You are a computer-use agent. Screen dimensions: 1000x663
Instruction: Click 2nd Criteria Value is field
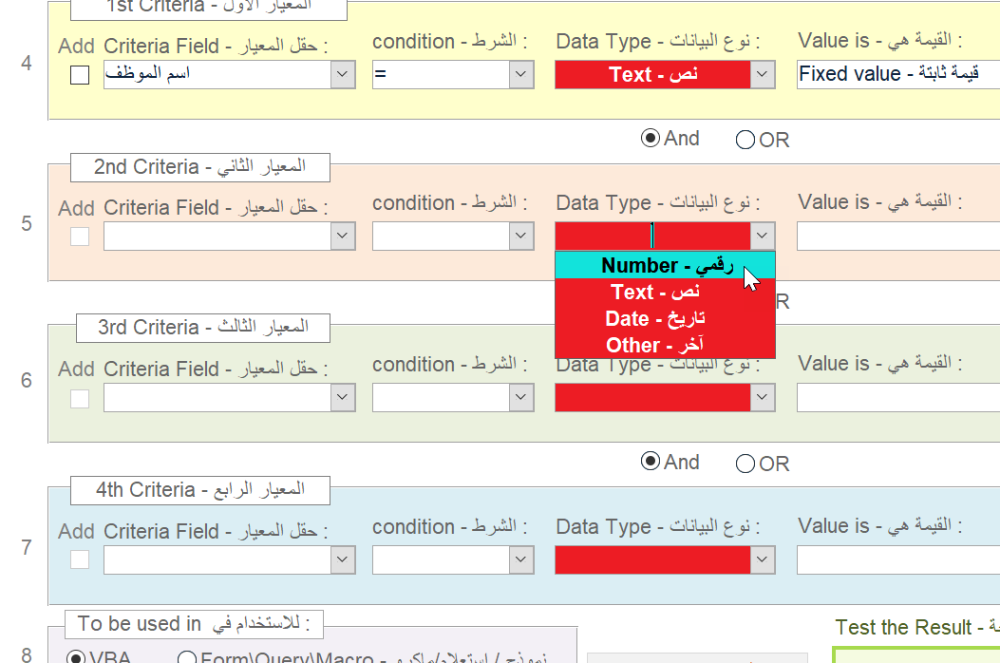(x=898, y=237)
